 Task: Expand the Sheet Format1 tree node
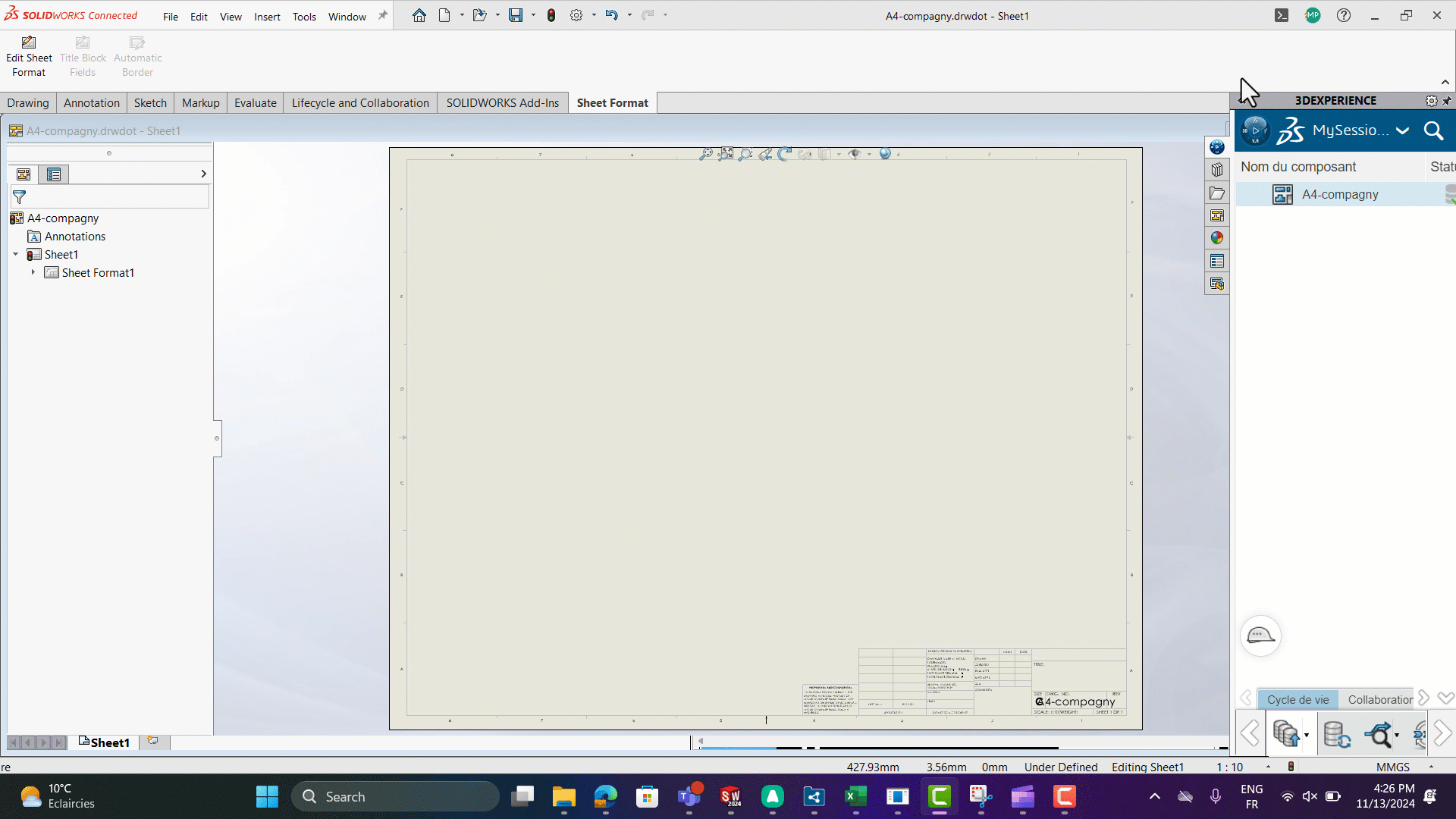click(x=33, y=272)
